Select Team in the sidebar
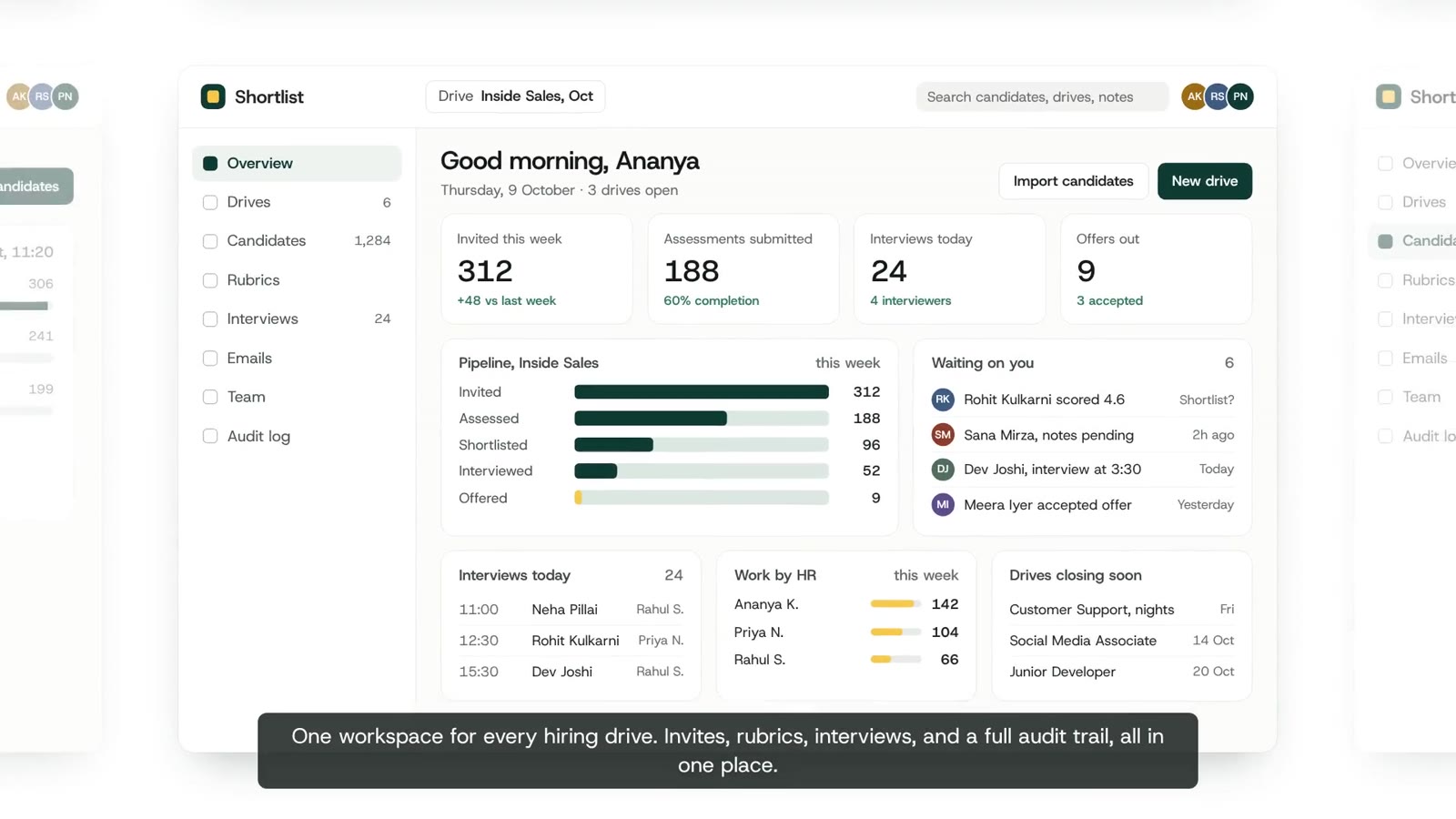 297,397
